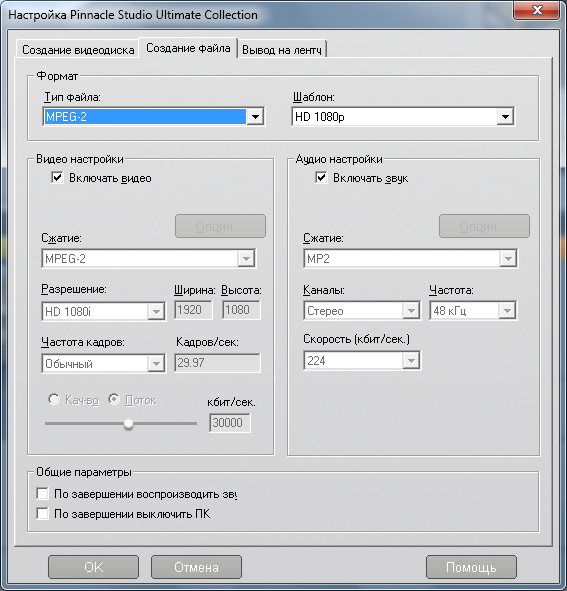Open the Вывод на ленту tab
Screen dimensions: 567x591
[282, 50]
